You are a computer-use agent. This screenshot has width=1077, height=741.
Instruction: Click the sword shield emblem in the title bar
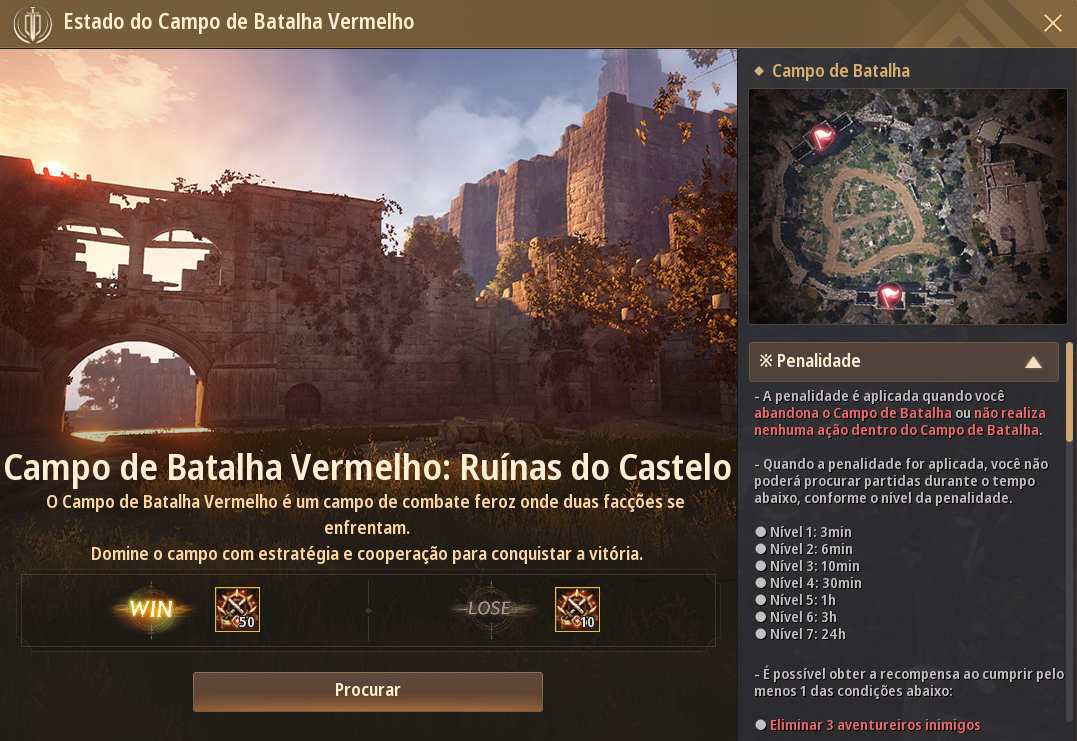tap(32, 24)
